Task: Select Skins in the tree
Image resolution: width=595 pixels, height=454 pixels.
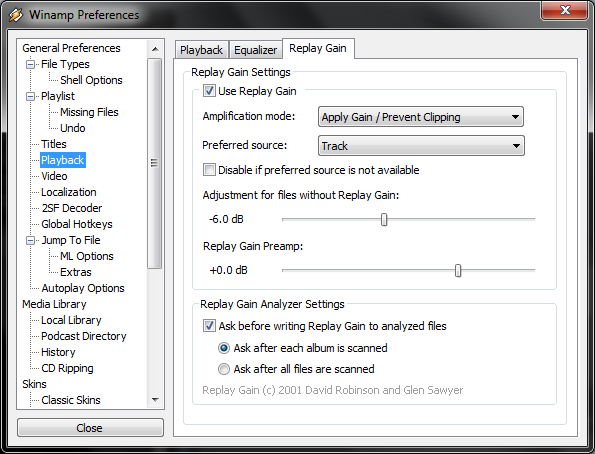Action: pos(34,384)
